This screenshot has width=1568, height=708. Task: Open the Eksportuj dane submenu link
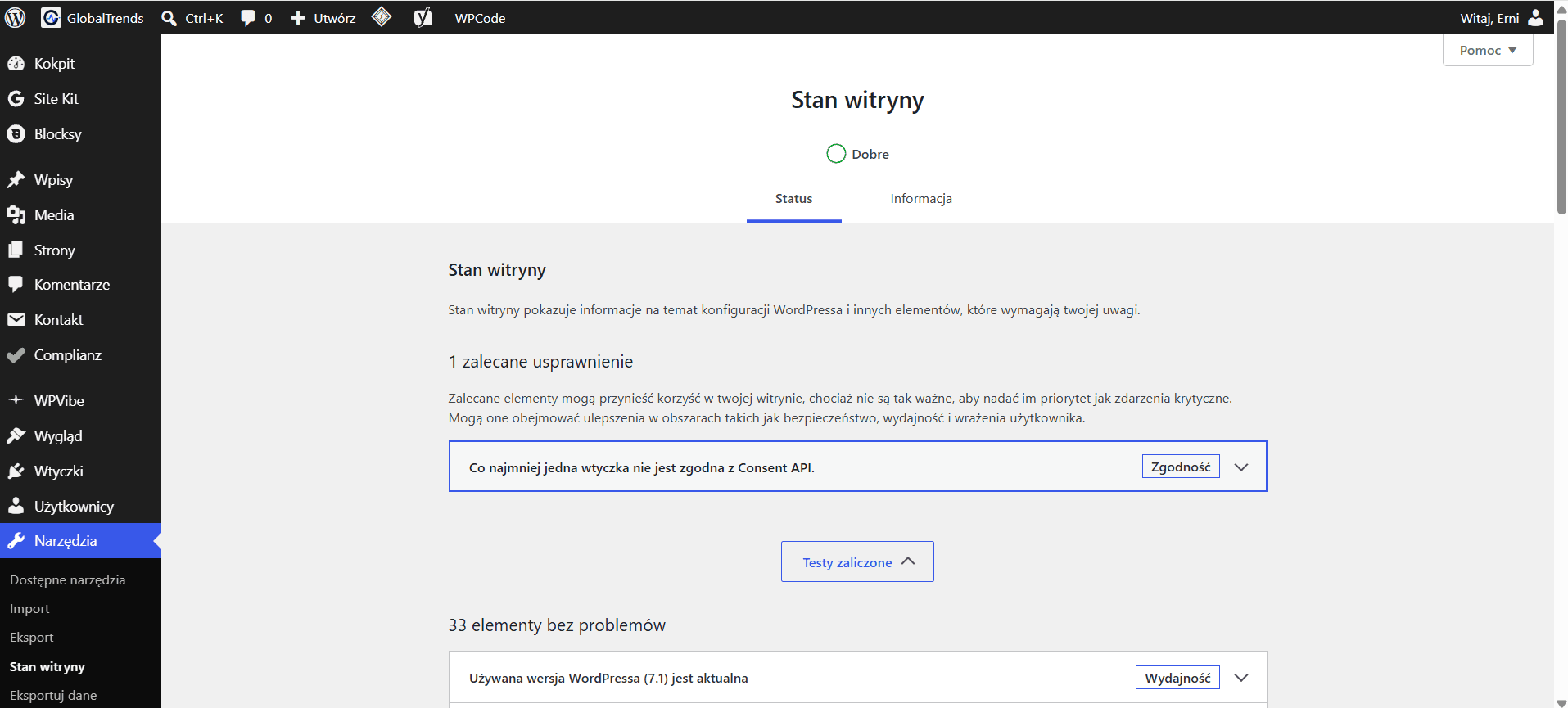coord(53,695)
